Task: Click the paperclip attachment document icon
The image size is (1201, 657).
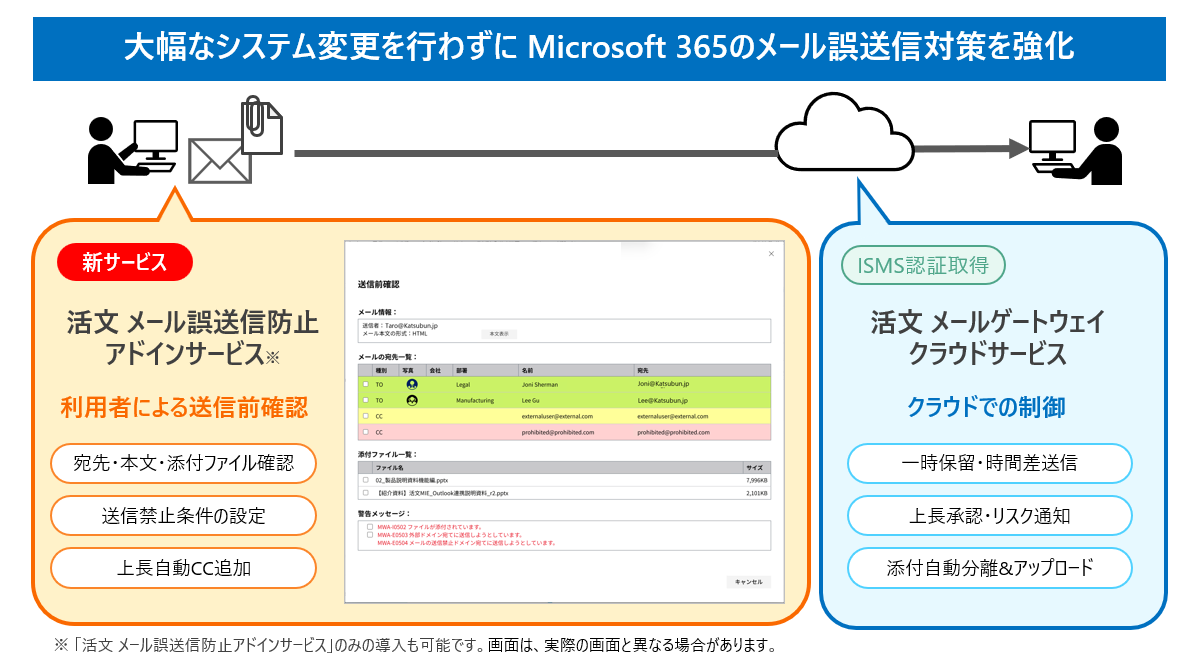Action: (262, 126)
